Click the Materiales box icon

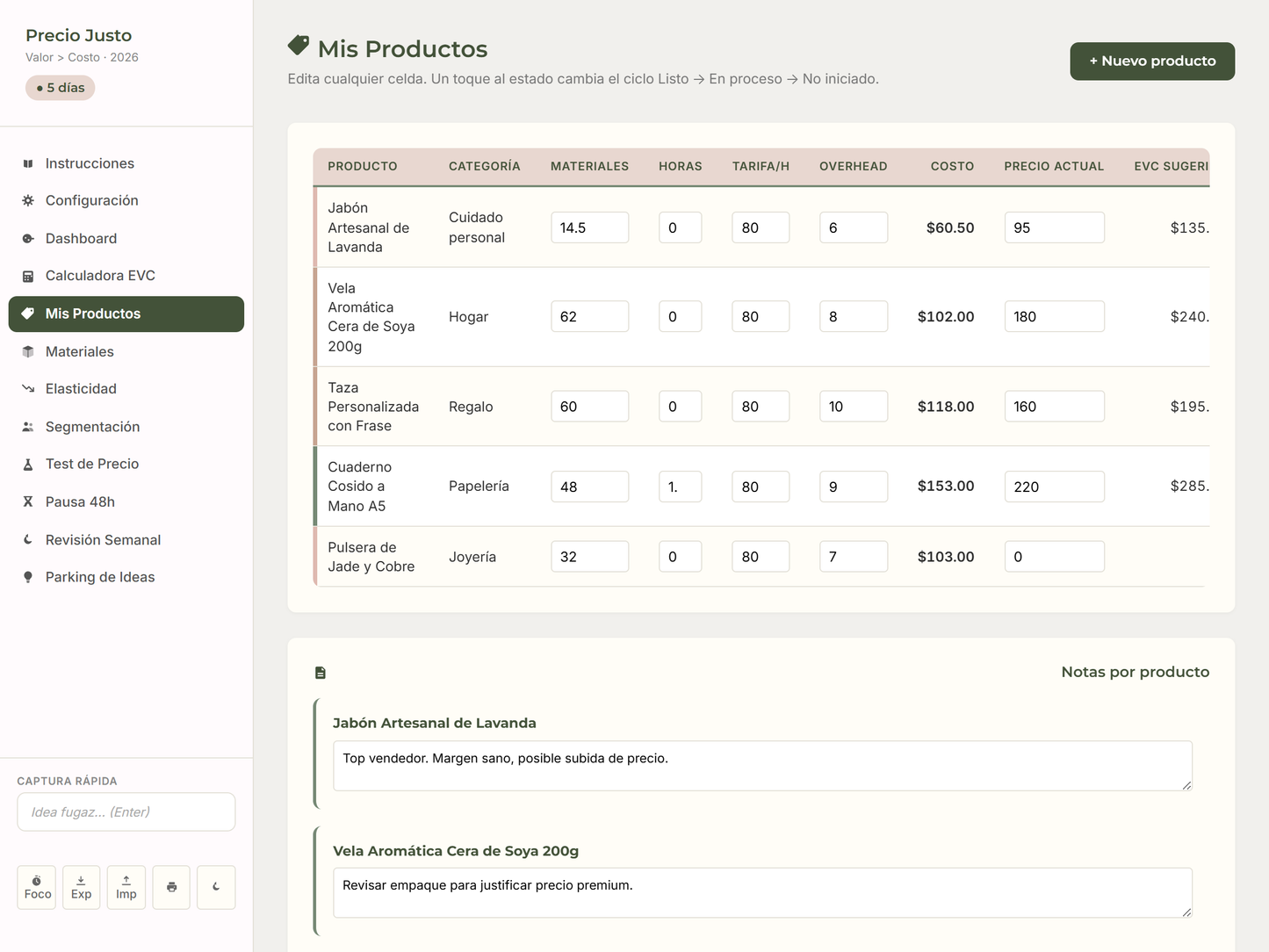(x=28, y=351)
